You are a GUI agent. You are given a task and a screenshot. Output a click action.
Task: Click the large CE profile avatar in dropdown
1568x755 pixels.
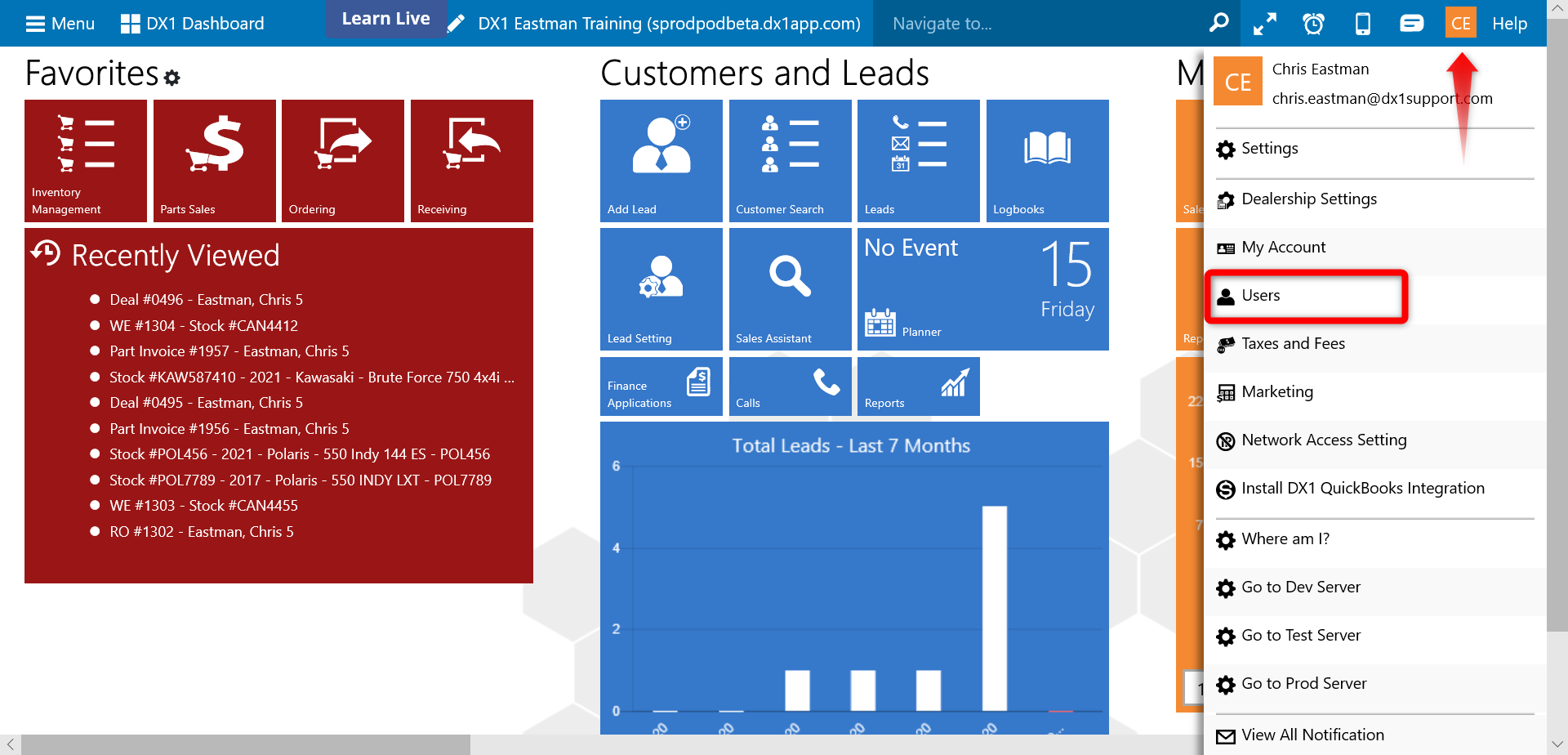[x=1238, y=82]
